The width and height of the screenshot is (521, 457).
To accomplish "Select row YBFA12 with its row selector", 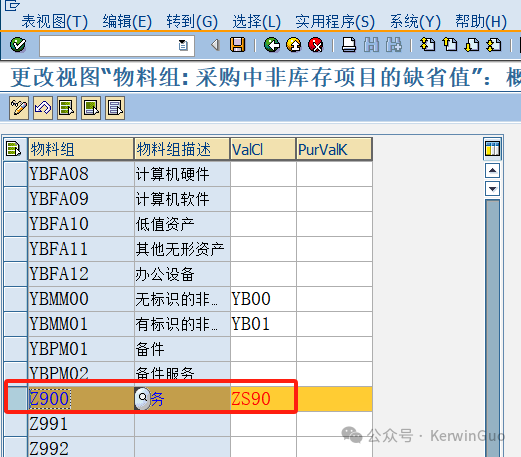I will (x=16, y=274).
